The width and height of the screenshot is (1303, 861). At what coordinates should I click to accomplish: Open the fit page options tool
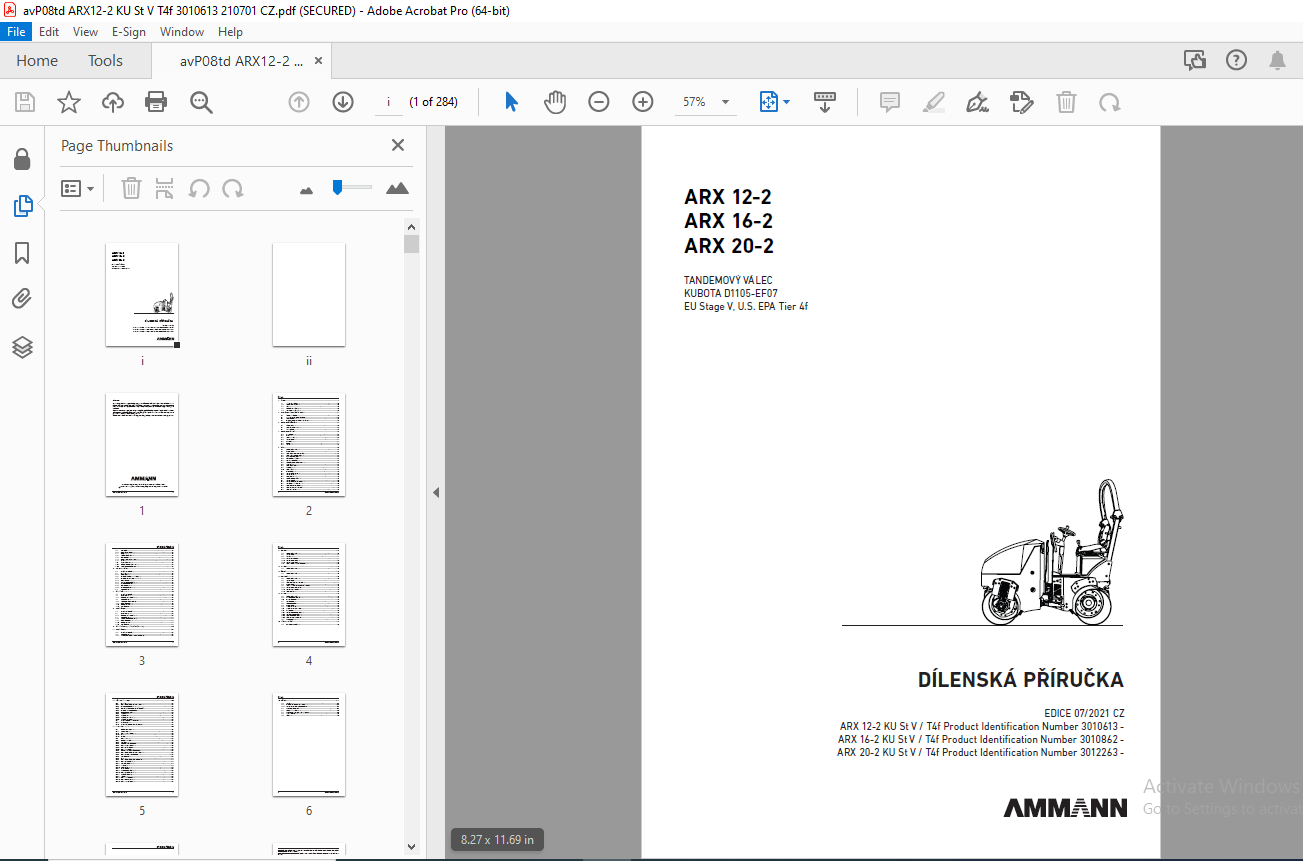pos(769,102)
